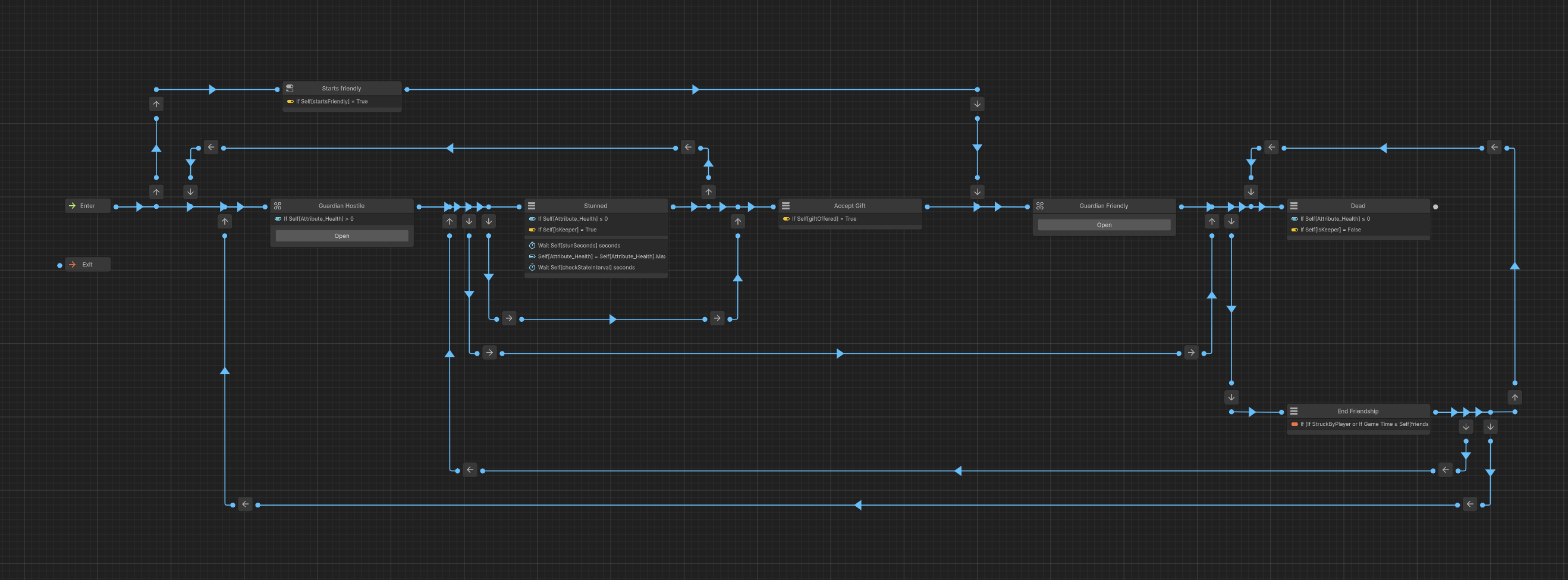Select the Enter node label
1568x580 pixels.
(87, 206)
